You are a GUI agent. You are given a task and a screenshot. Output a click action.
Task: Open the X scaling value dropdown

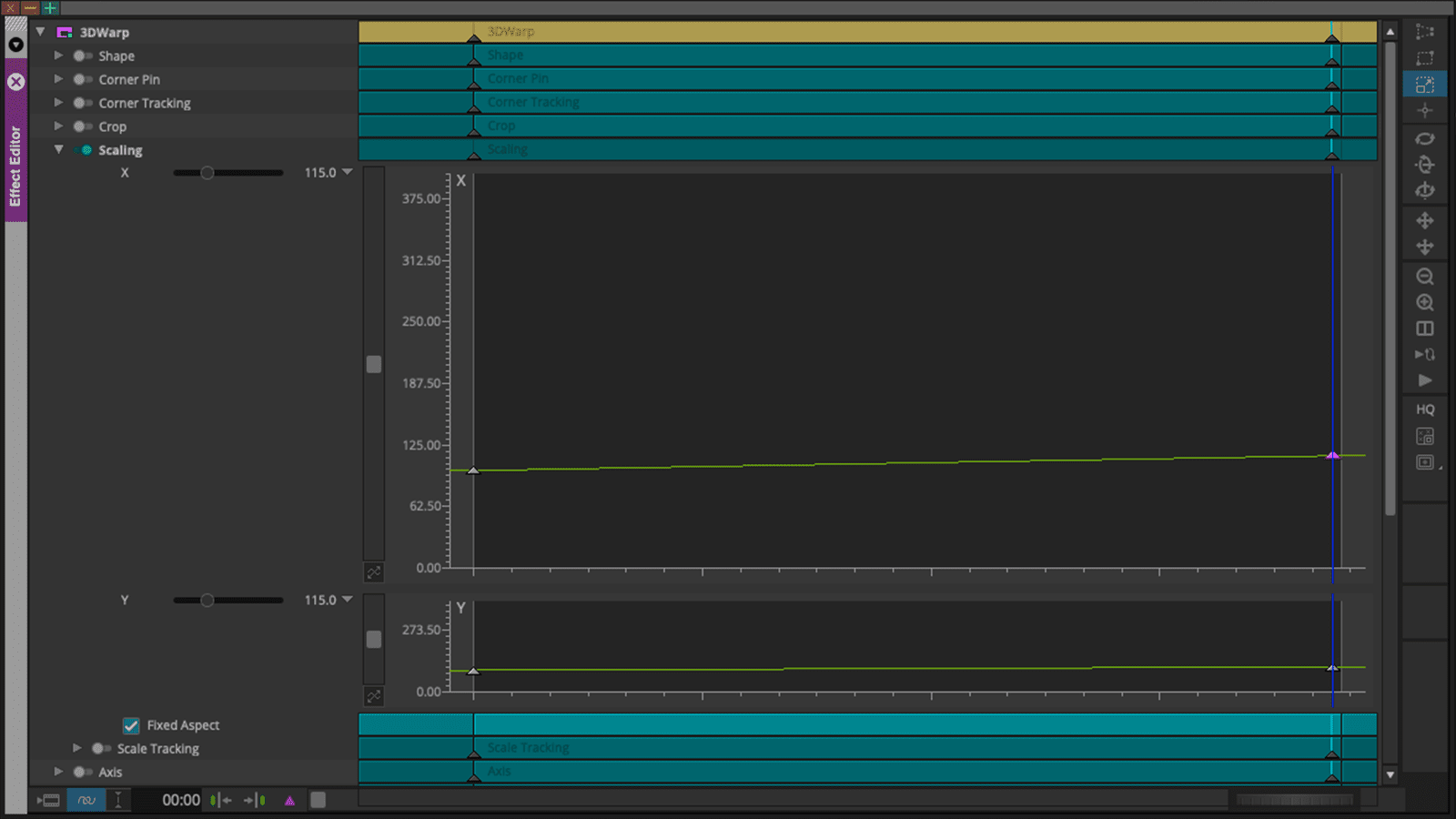point(347,172)
